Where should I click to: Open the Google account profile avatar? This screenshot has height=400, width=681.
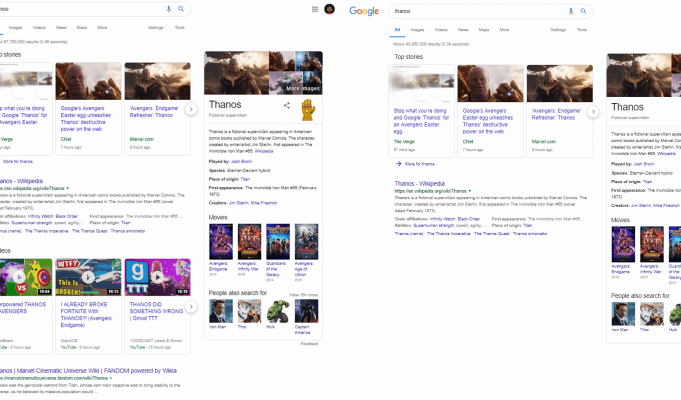pyautogui.click(x=329, y=9)
